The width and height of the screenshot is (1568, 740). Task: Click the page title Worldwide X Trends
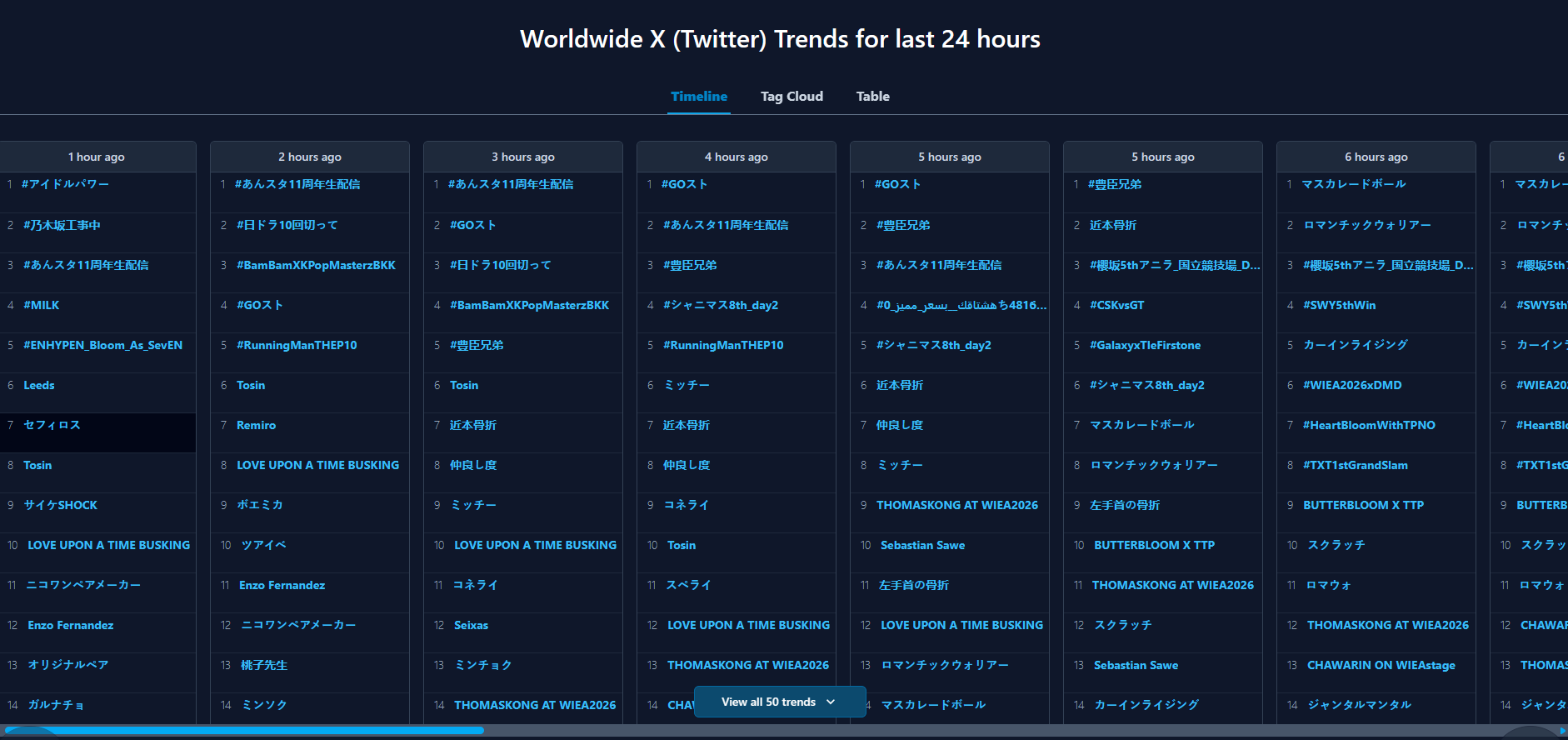780,39
